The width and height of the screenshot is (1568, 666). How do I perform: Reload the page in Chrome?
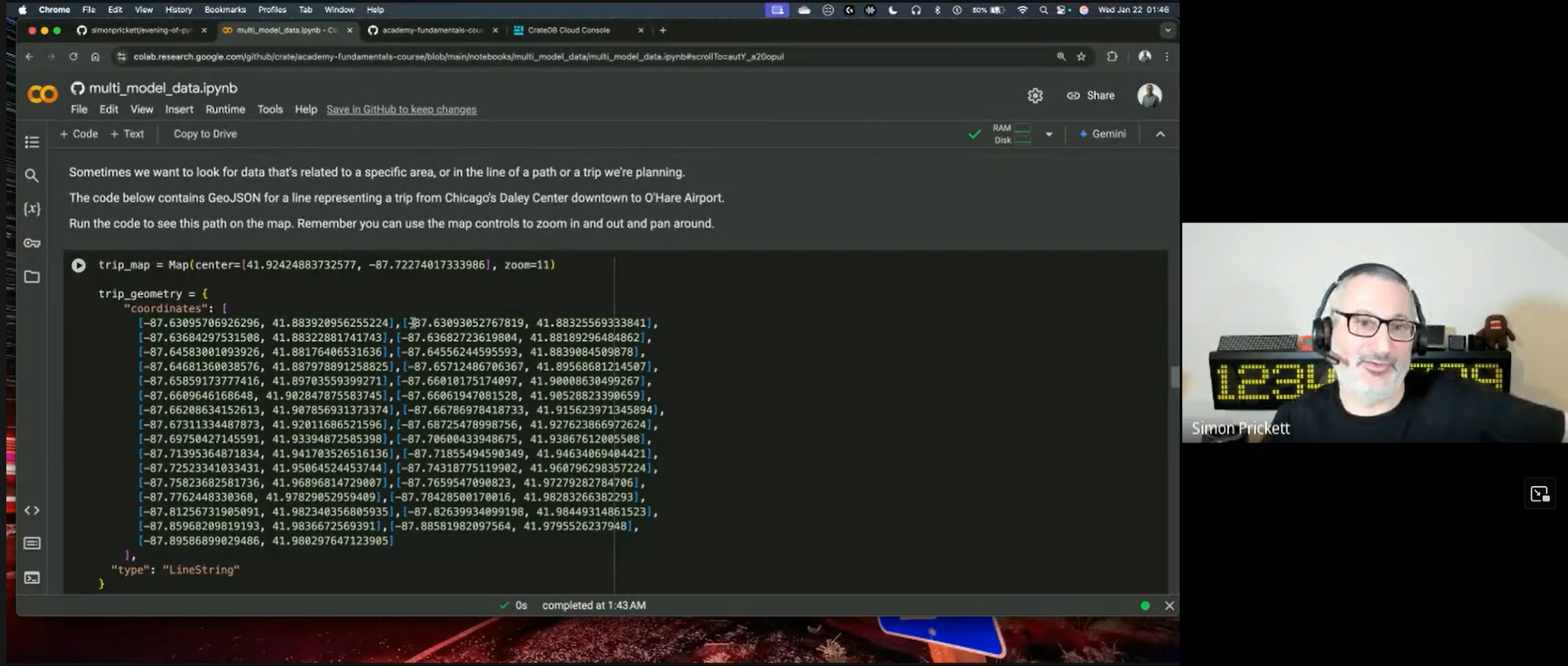(x=73, y=56)
